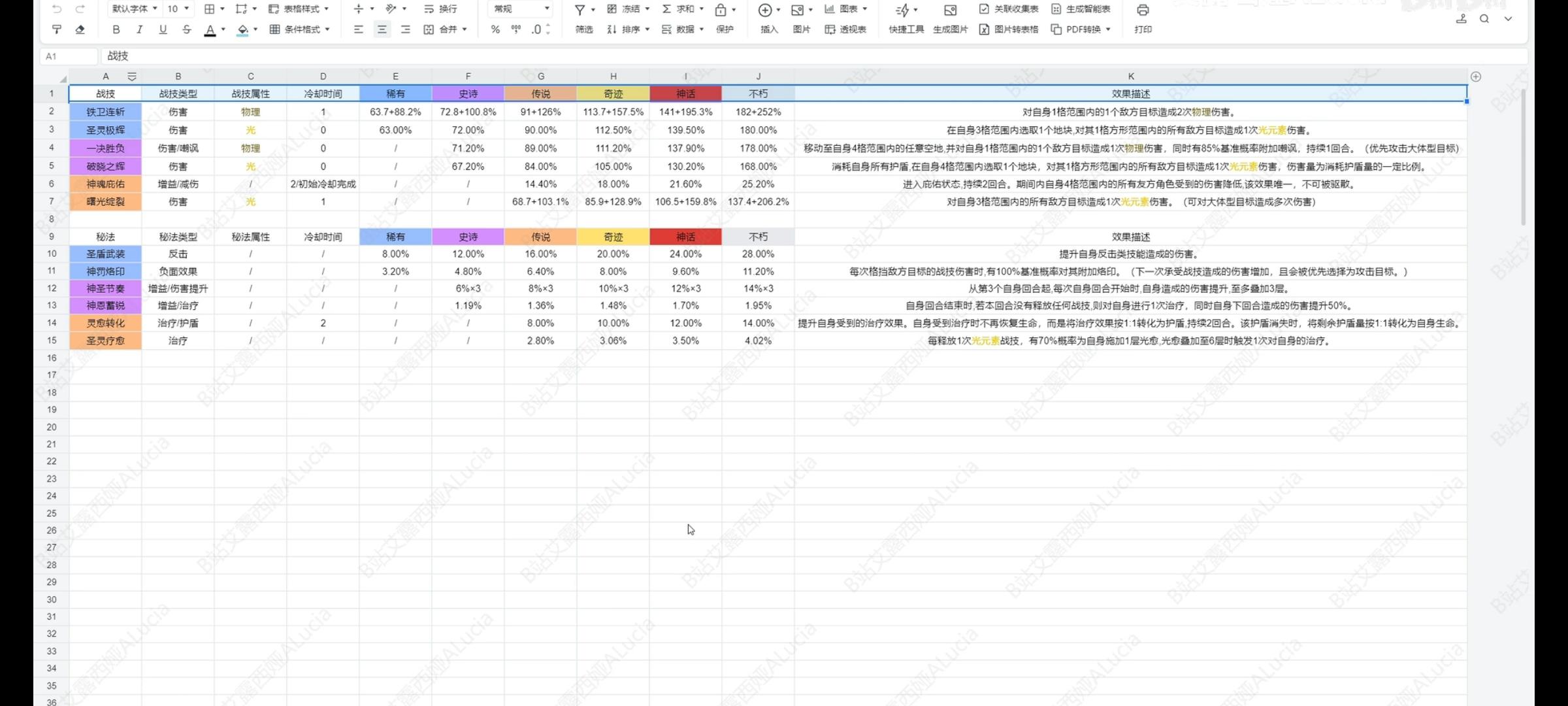Open the 常规 number format dropdown
Image resolution: width=1568 pixels, height=706 pixels.
pos(518,9)
